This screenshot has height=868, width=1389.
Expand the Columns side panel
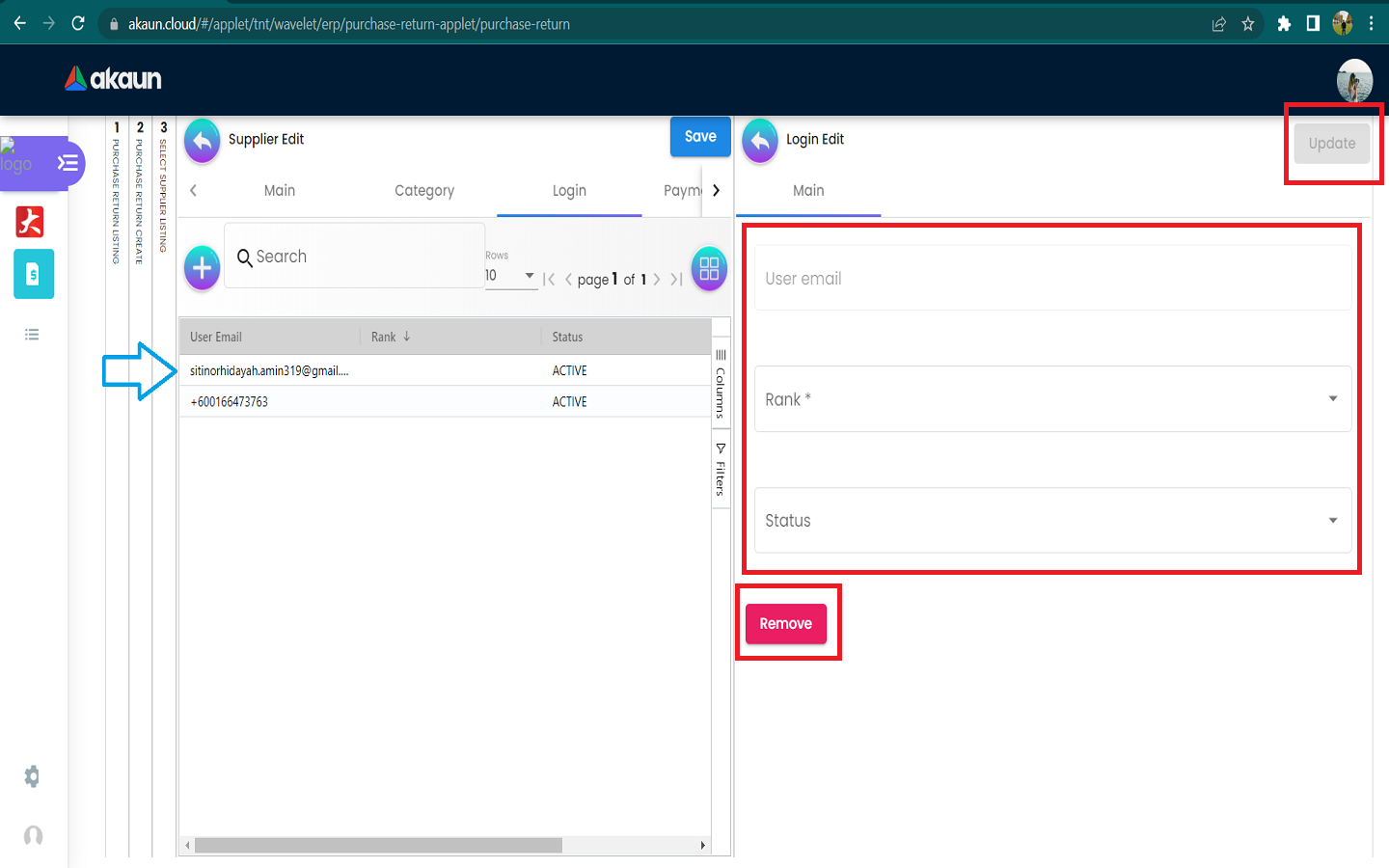tap(721, 384)
